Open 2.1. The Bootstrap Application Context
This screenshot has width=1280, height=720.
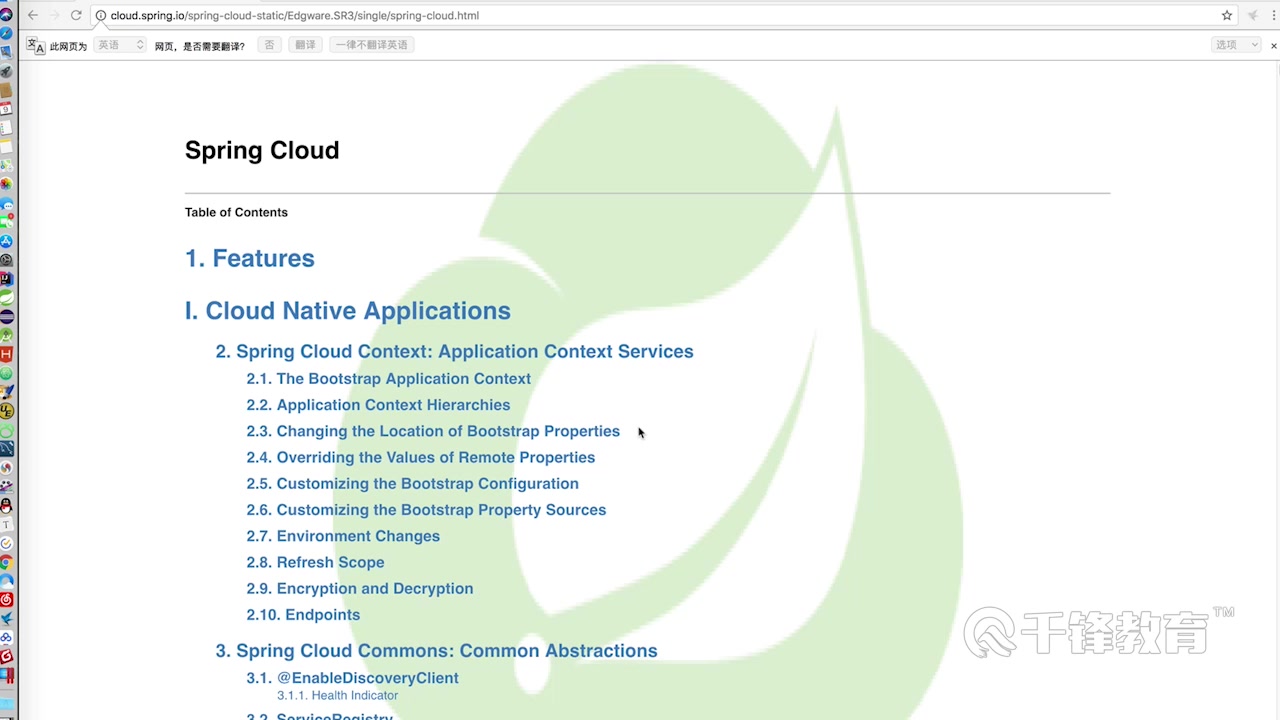click(389, 379)
